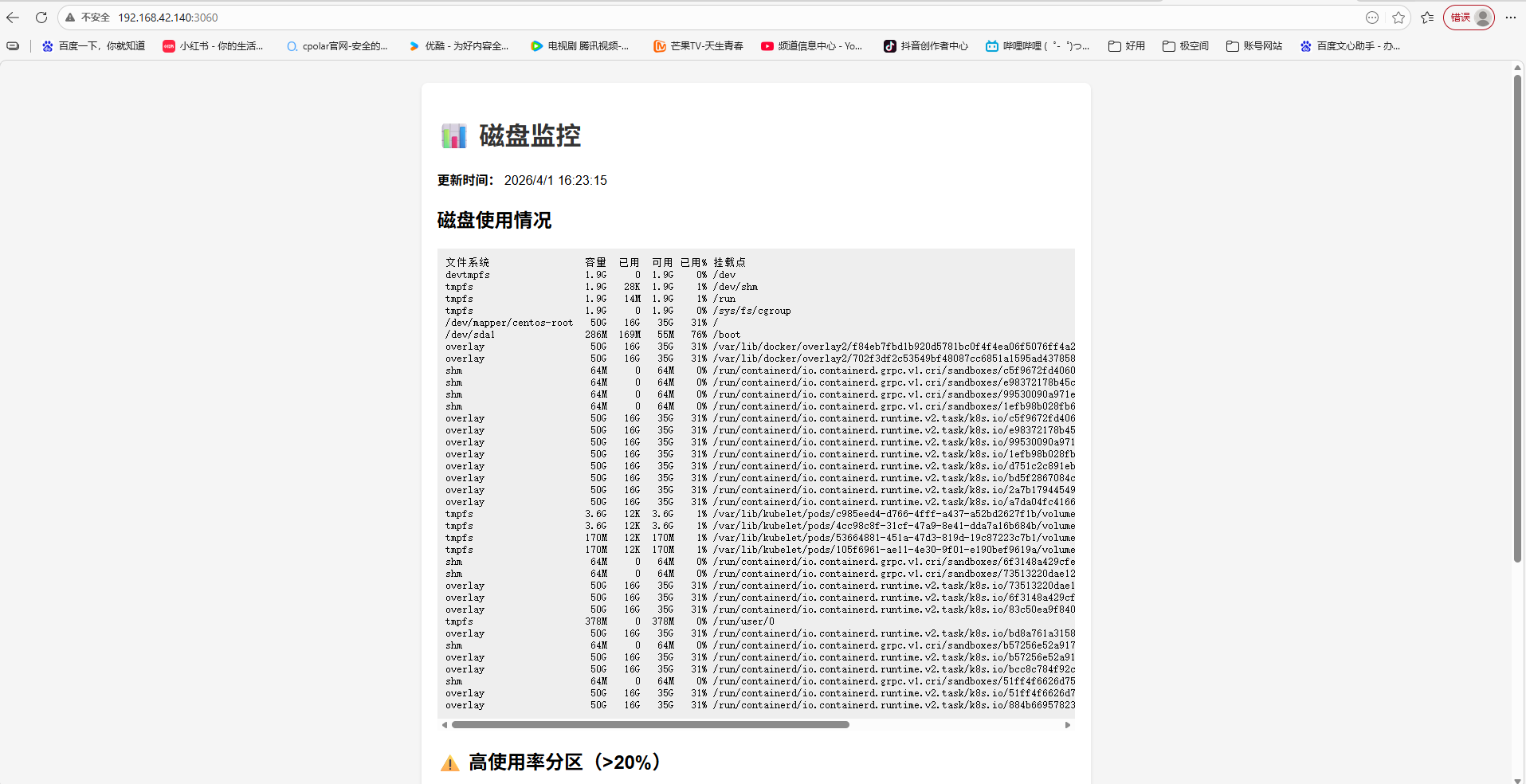Screen dimensions: 1526x784
Task: Click right arrow of horizontal scrollbar
Action: tap(1068, 725)
